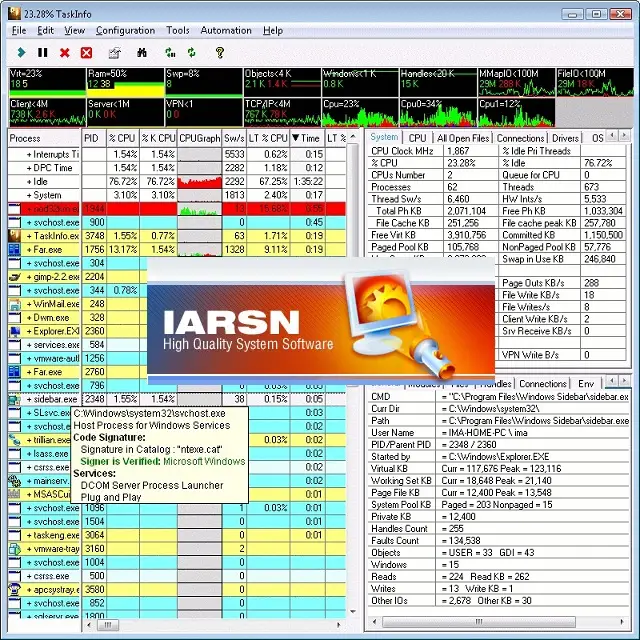Select the gimp-2.2.exe process row
Screen dimensions: 640x640
[x=177, y=277]
